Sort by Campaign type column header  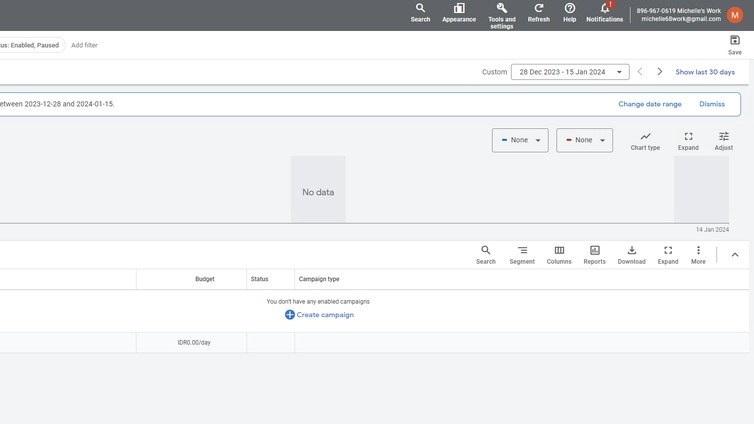click(x=319, y=279)
